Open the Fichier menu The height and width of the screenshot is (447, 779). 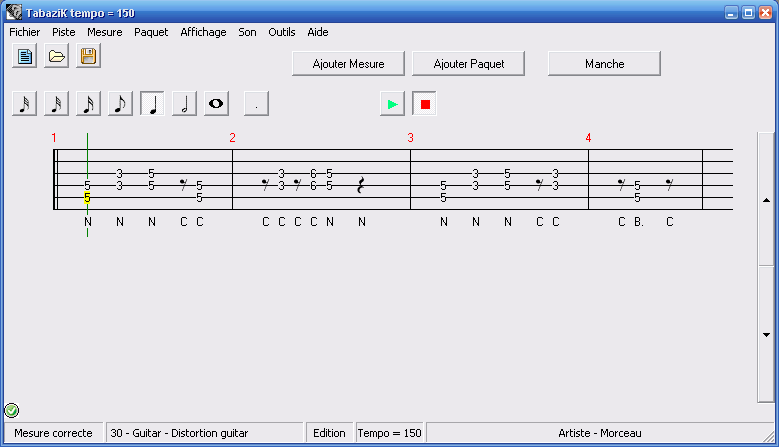tap(24, 32)
